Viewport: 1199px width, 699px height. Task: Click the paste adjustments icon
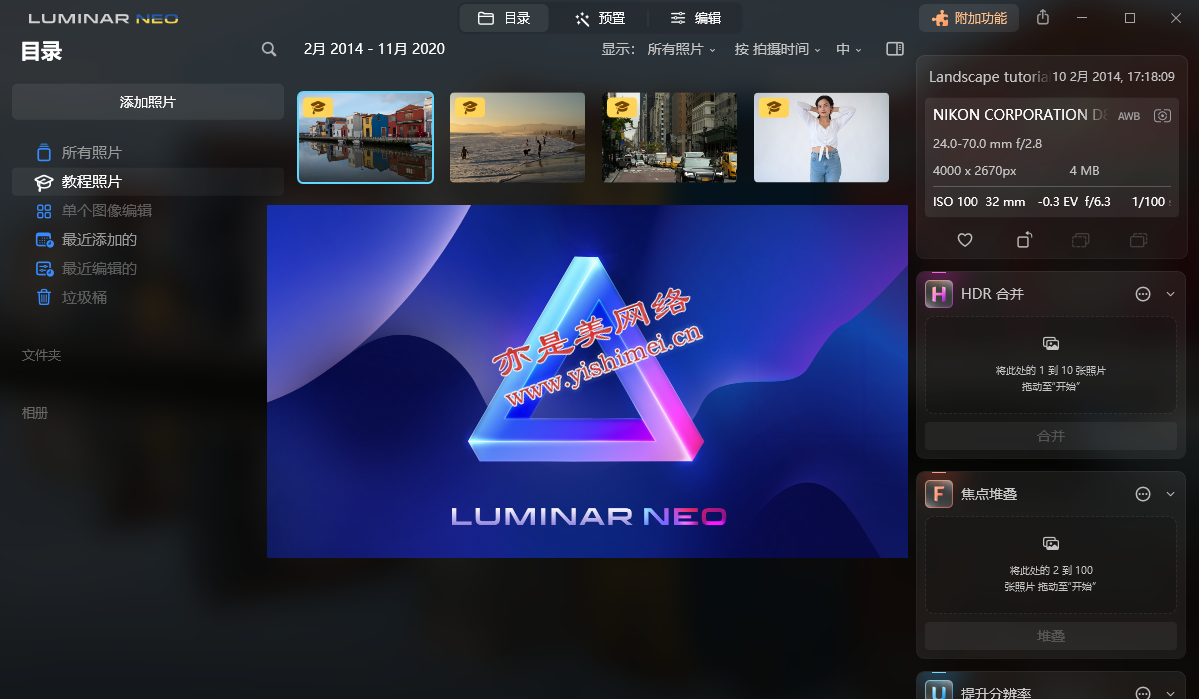tap(1139, 240)
